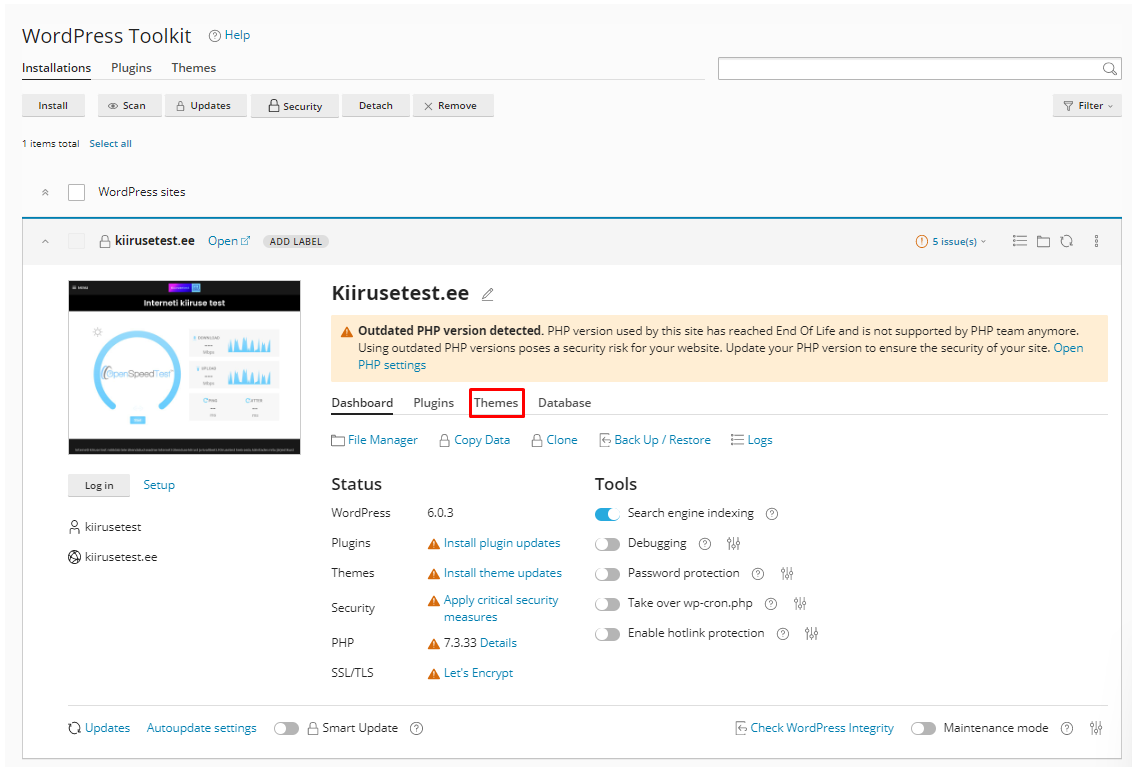Open the top Plugins tab
The height and width of the screenshot is (767, 1132).
click(131, 68)
